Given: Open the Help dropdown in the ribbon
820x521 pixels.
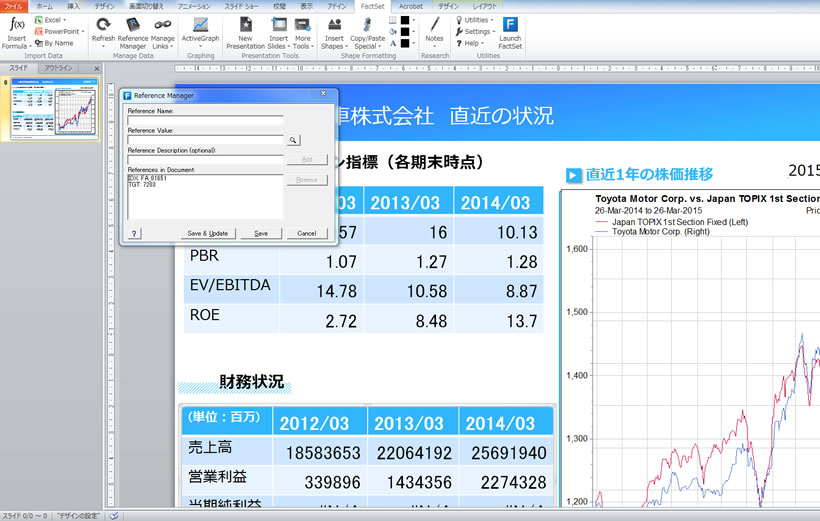Looking at the screenshot, I should 470,43.
